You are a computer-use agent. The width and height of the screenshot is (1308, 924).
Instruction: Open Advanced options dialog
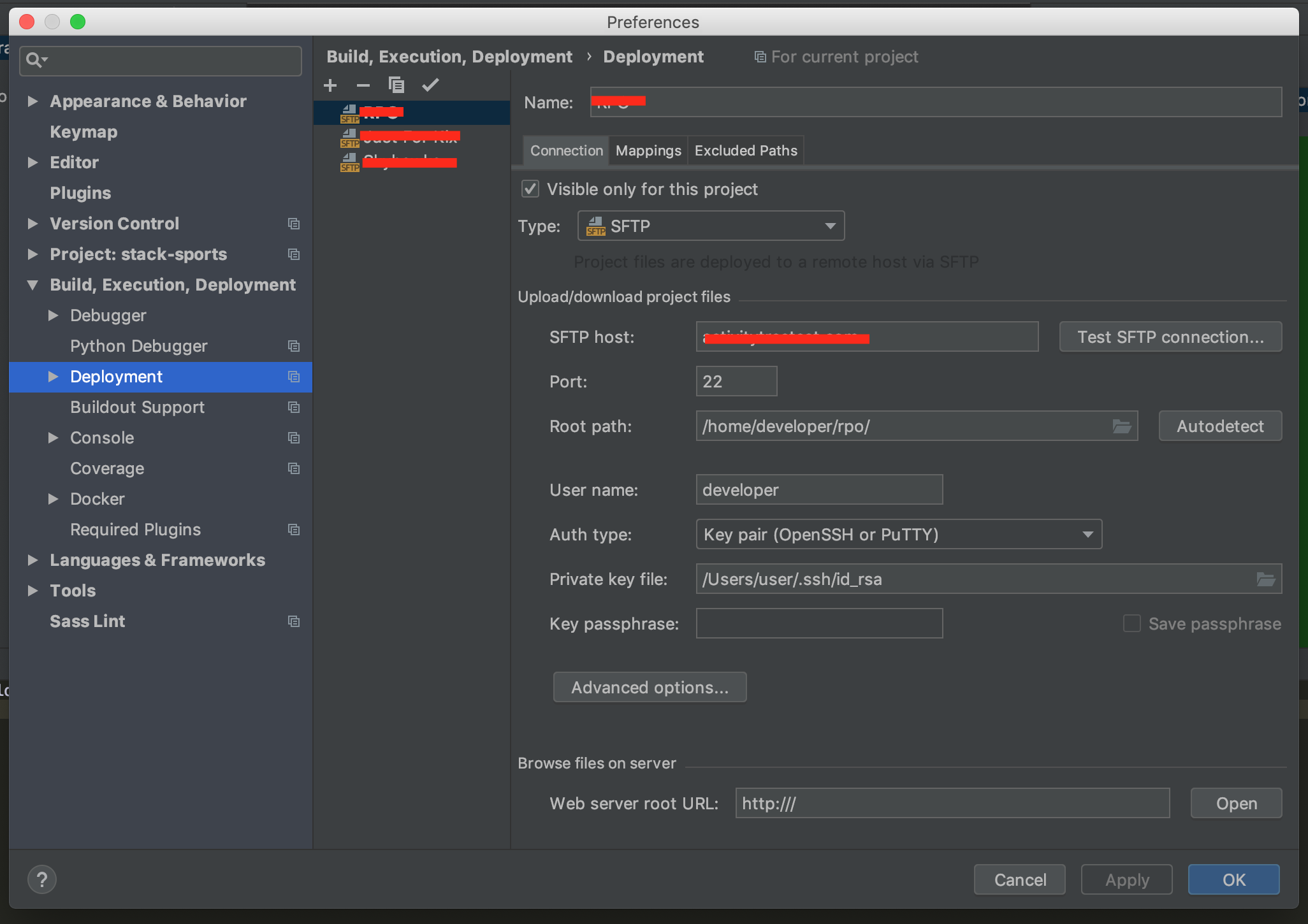coord(650,688)
